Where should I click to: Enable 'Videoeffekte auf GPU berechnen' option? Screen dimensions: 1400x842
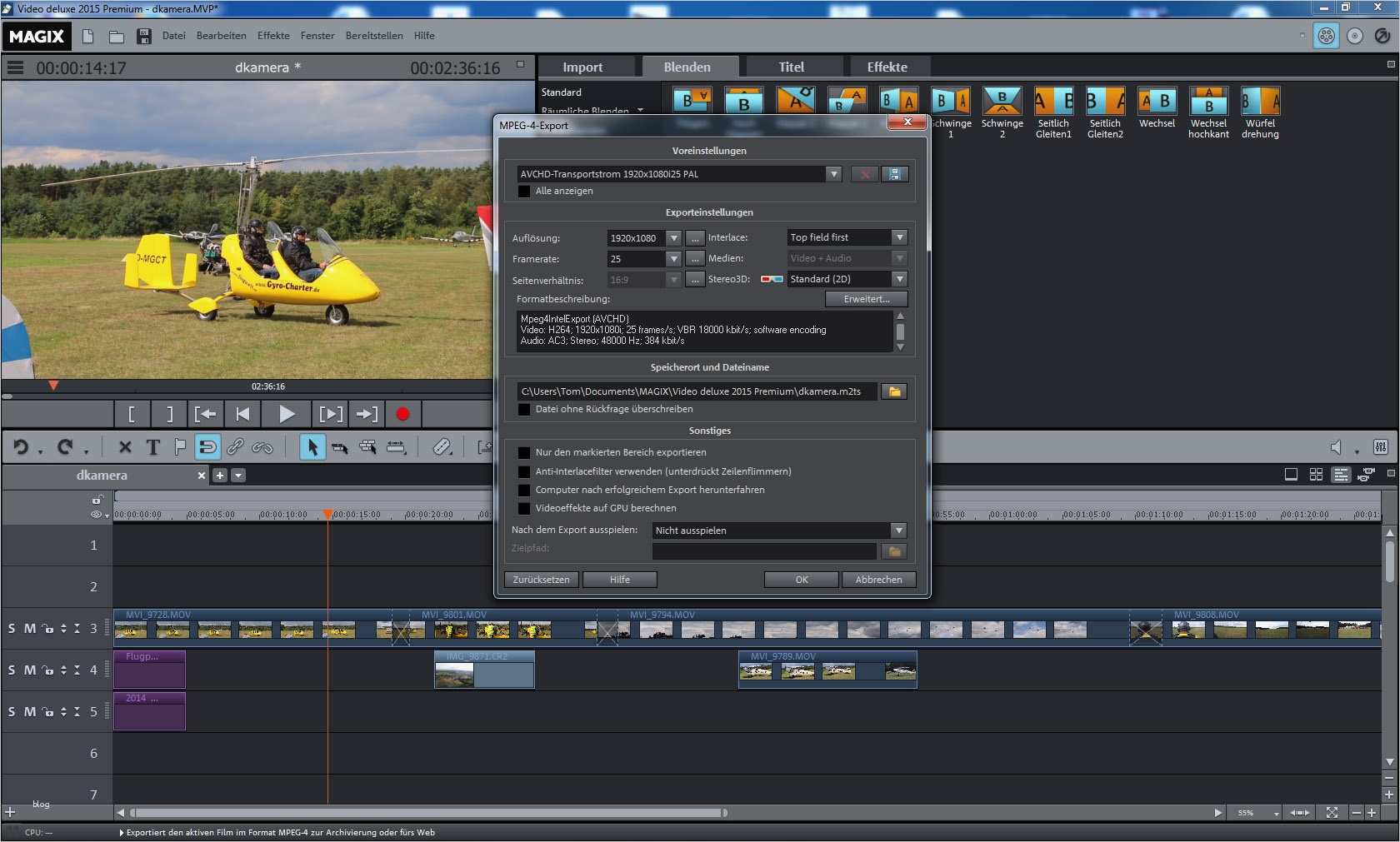pyautogui.click(x=524, y=508)
